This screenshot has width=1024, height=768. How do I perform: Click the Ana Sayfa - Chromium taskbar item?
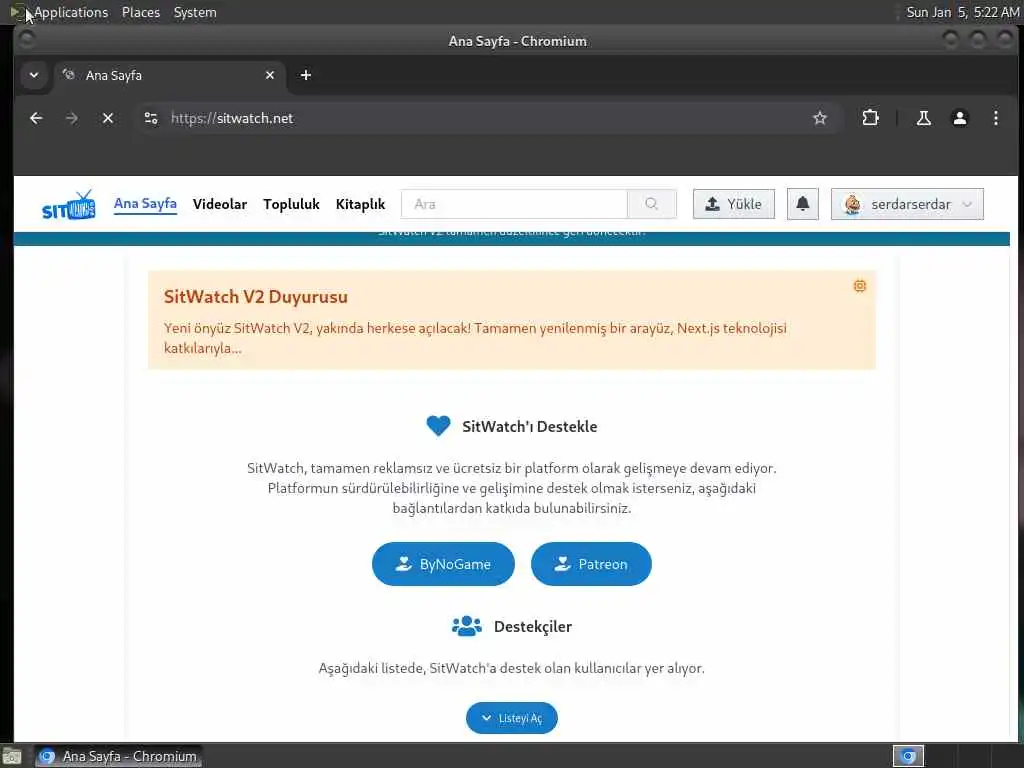[x=118, y=756]
